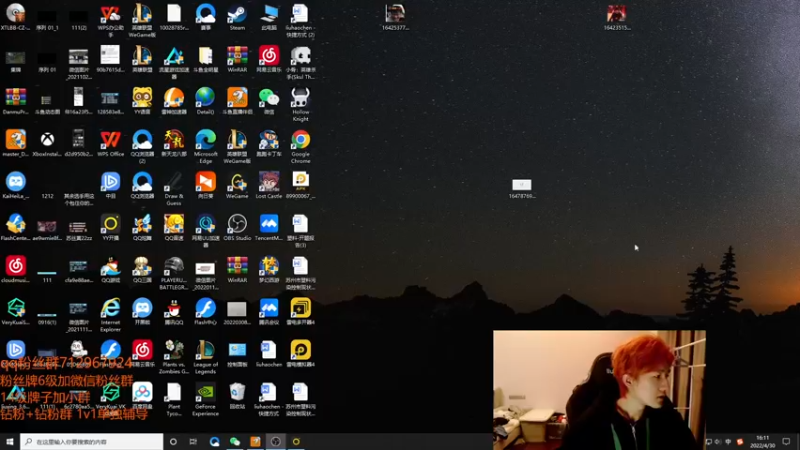
Task: Select the Microsoft Edge desktop icon
Action: pos(206,140)
